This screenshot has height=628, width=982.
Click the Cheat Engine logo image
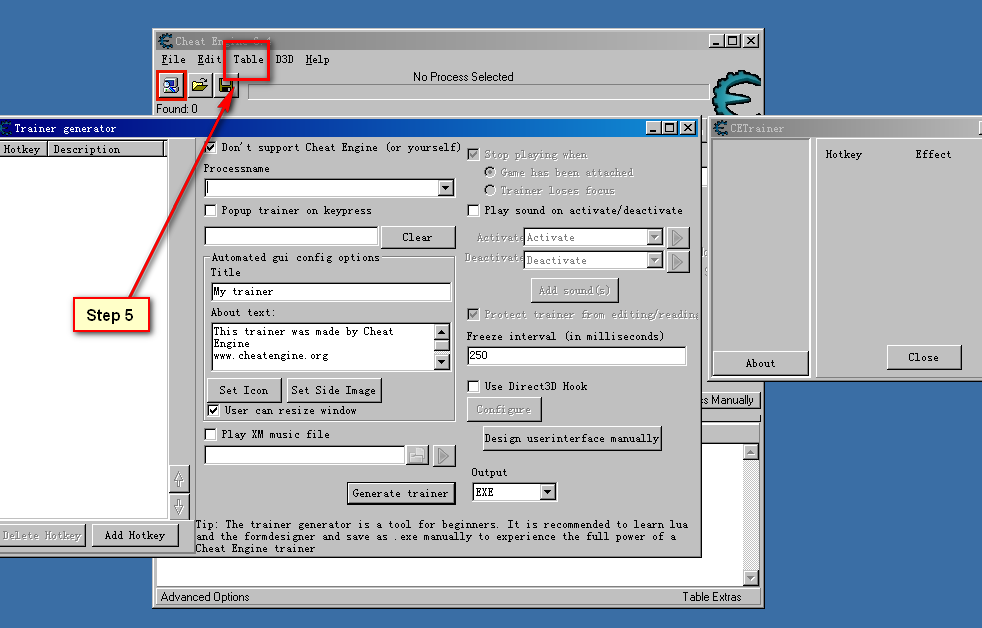[x=736, y=92]
